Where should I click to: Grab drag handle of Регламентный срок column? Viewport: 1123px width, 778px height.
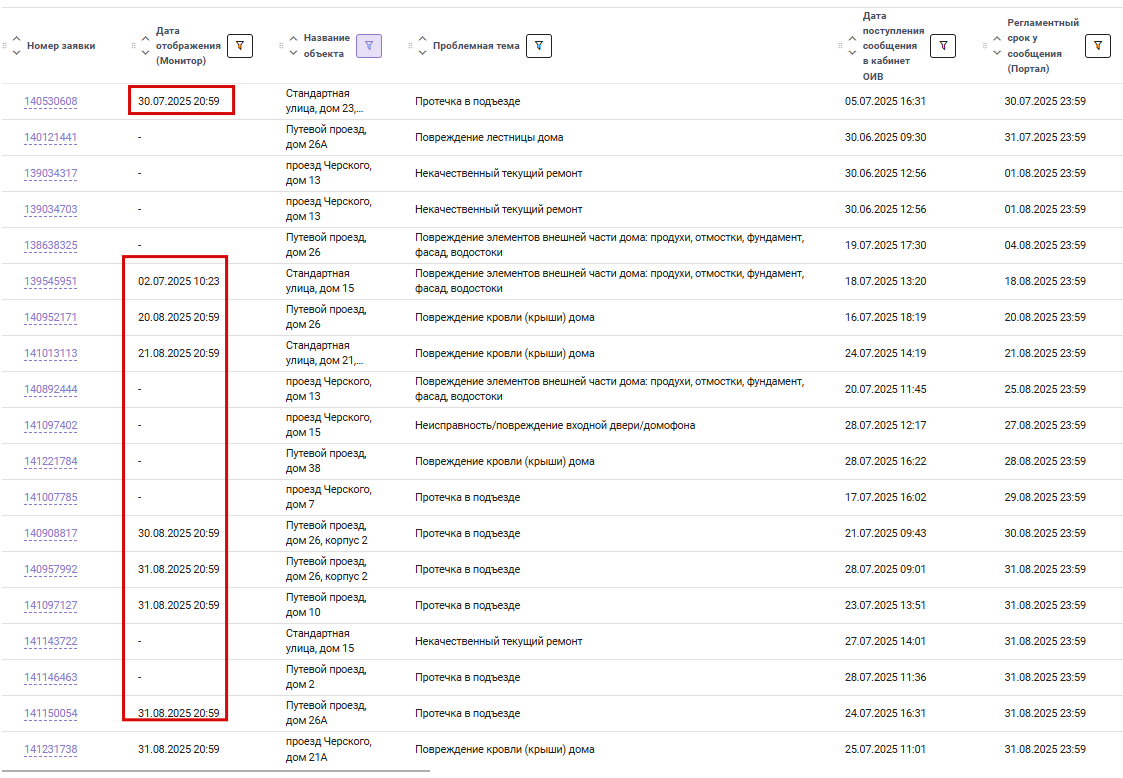pos(985,46)
